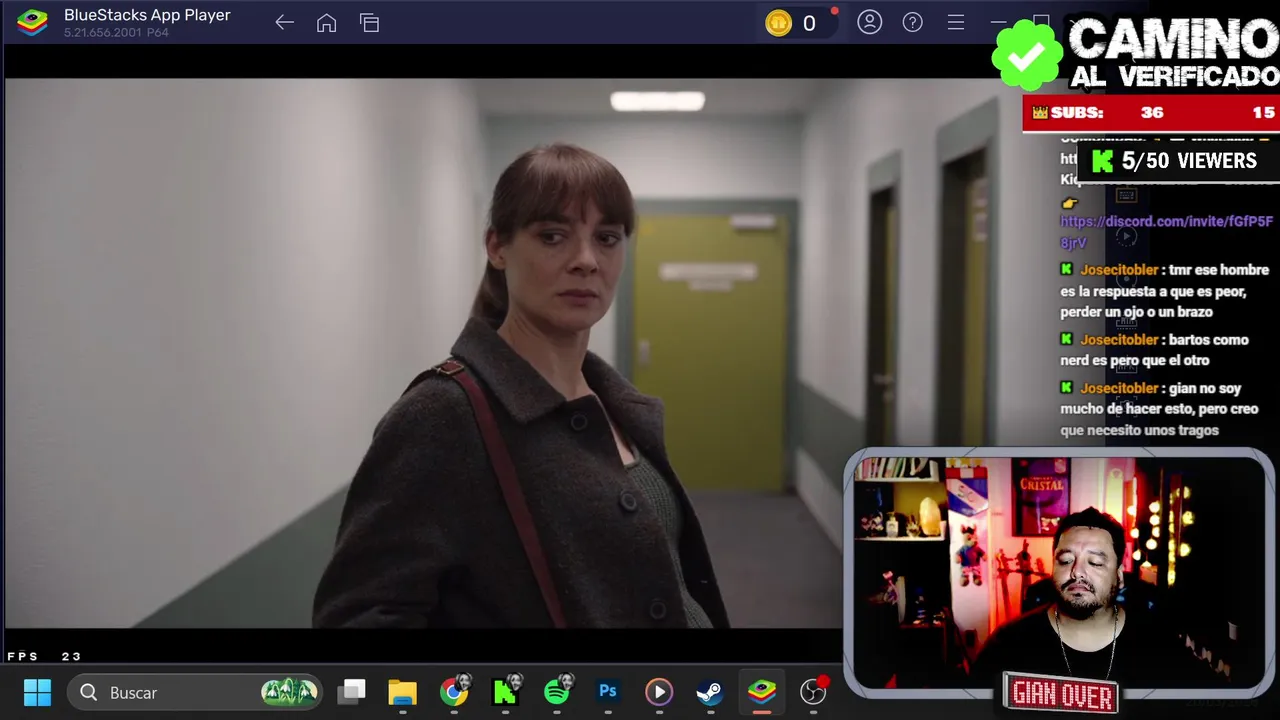Open the Kick app on the taskbar
Viewport: 1280px width, 720px height.
click(506, 692)
